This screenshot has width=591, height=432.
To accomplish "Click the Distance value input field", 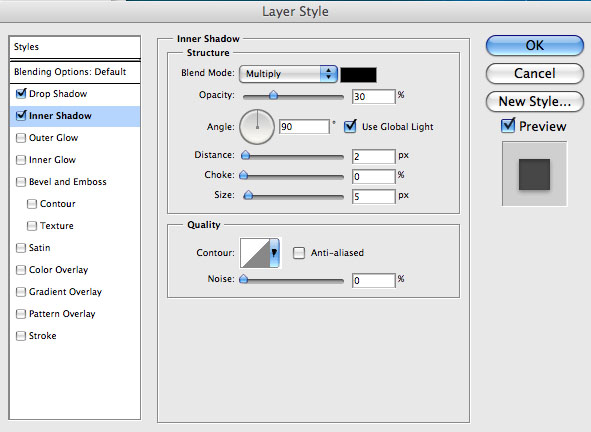I will click(x=374, y=156).
